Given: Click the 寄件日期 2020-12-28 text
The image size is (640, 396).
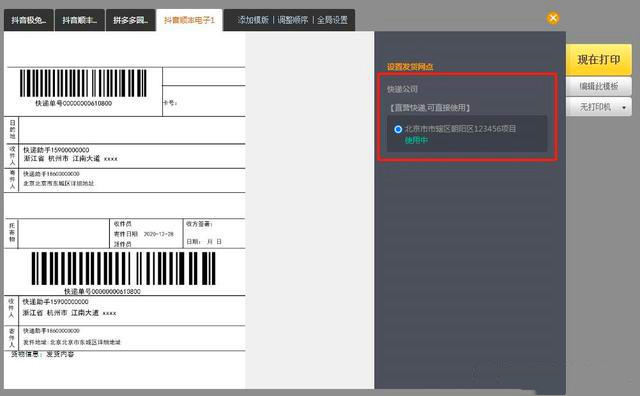Looking at the screenshot, I should click(x=144, y=234).
